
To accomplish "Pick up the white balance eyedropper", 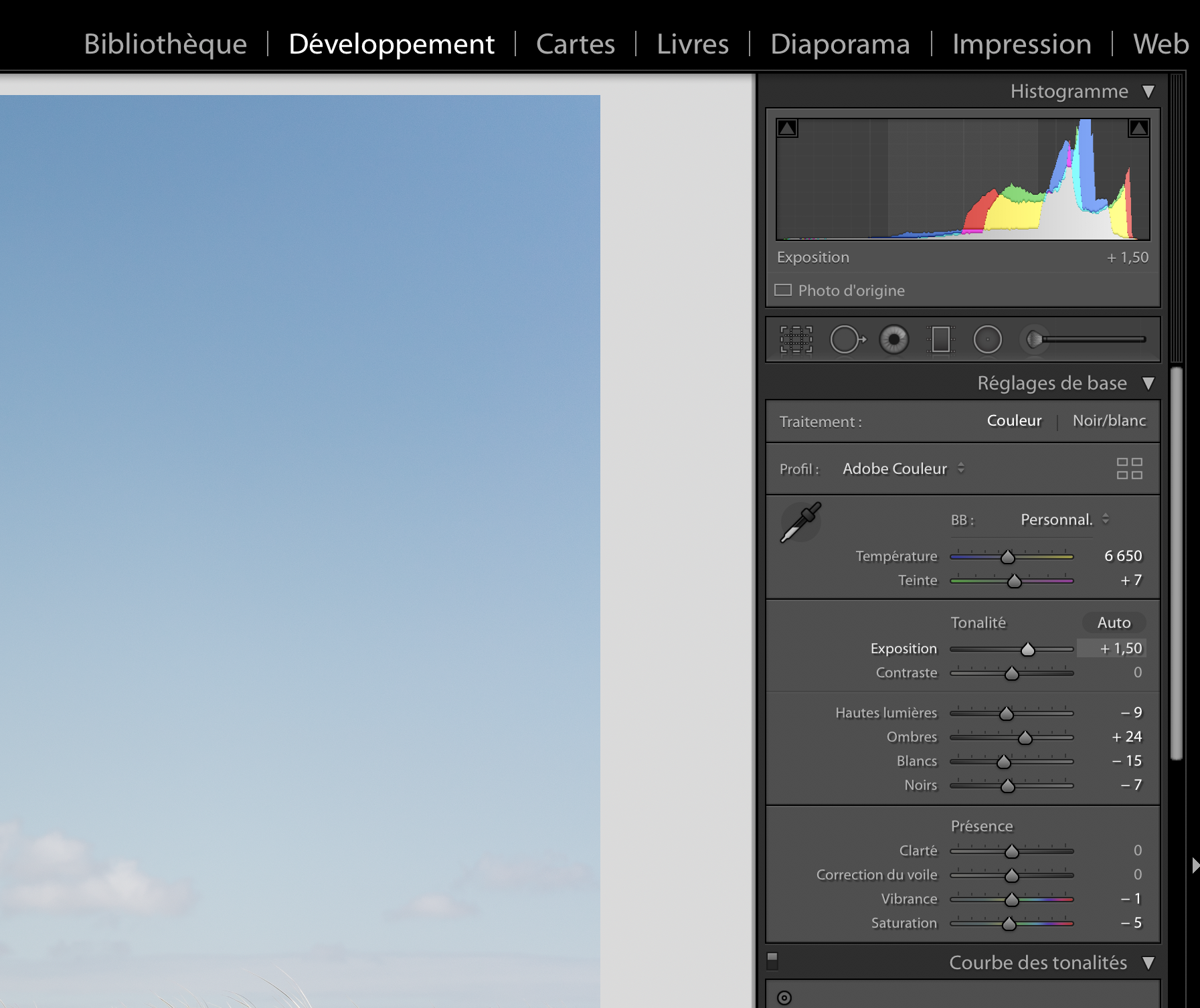I will point(800,522).
